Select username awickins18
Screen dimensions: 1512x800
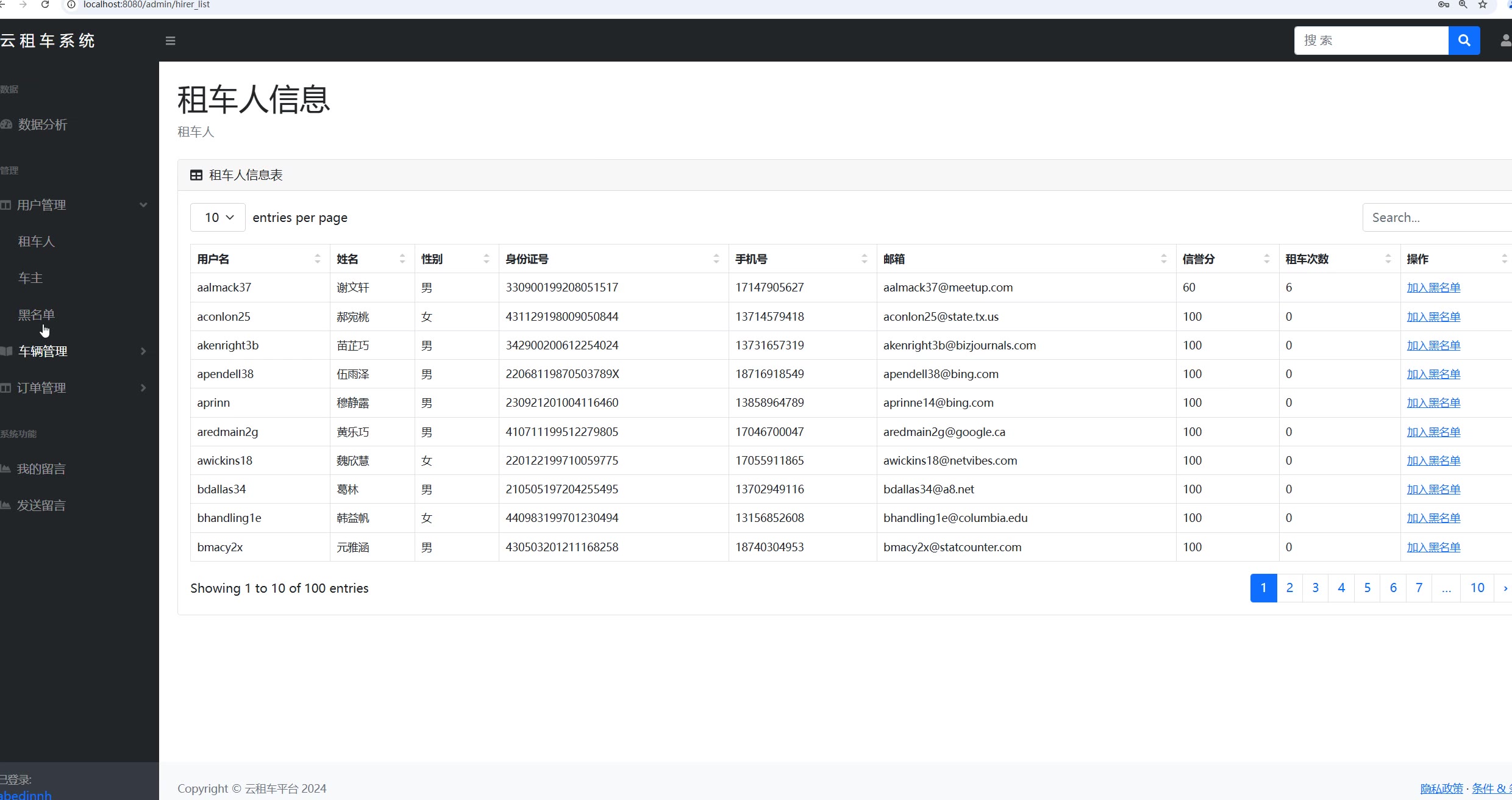coord(224,461)
